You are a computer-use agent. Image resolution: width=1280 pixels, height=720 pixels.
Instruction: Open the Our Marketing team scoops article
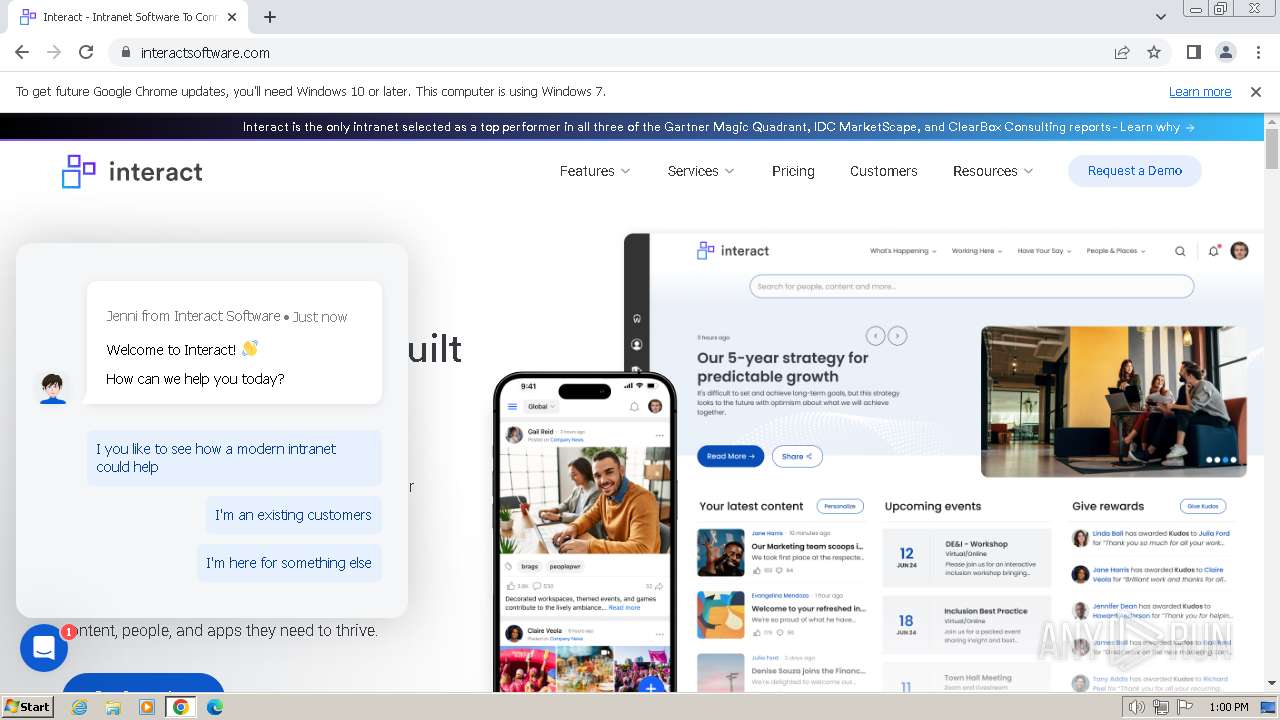click(x=808, y=546)
